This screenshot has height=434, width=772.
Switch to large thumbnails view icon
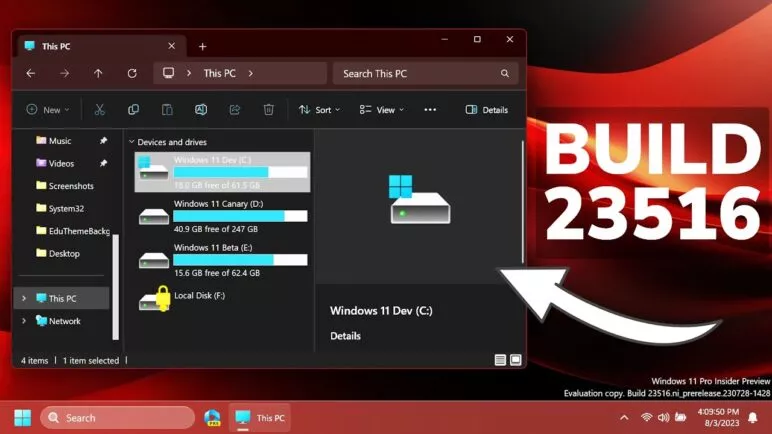point(515,360)
